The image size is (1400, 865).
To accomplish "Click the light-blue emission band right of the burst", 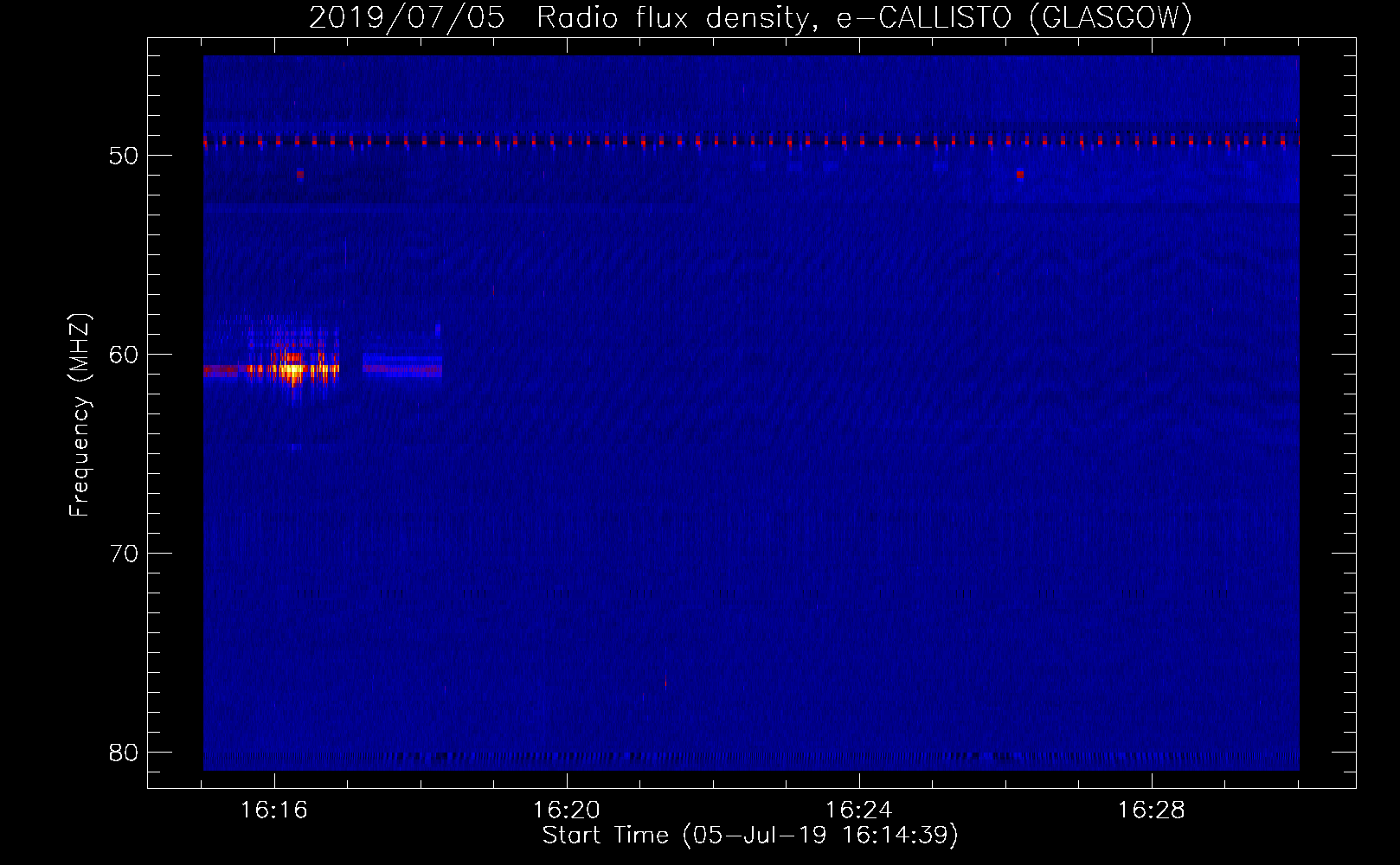I will pos(402,364).
